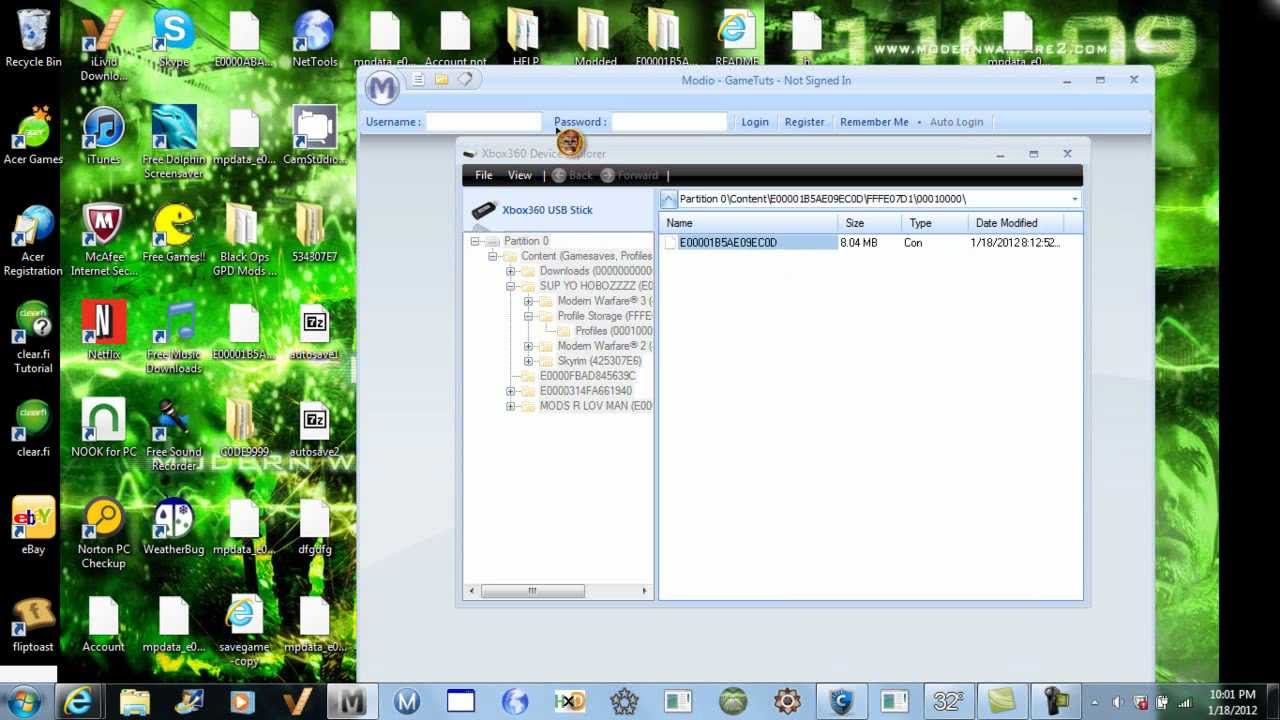This screenshot has width=1280, height=720.
Task: Collapse the Partition 0 tree node
Action: pyautogui.click(x=475, y=241)
